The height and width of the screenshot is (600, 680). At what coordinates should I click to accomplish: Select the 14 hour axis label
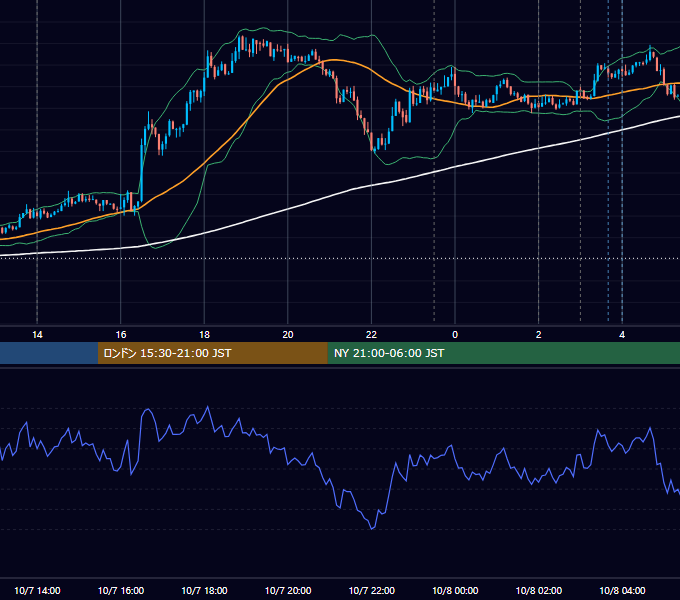(x=37, y=335)
